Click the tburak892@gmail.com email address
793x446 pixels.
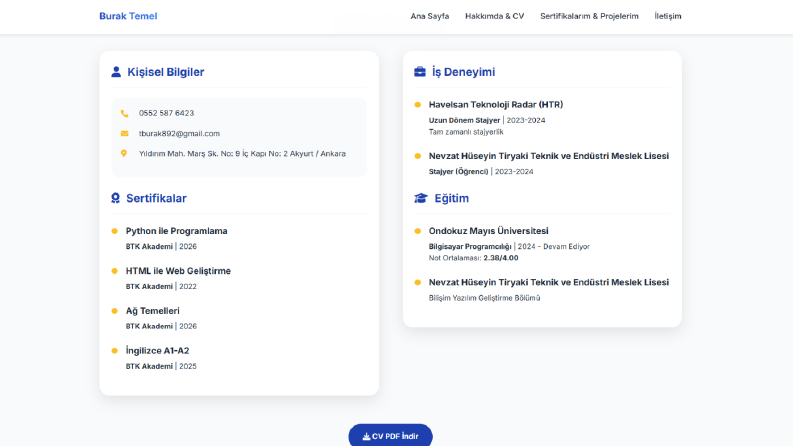(x=179, y=133)
